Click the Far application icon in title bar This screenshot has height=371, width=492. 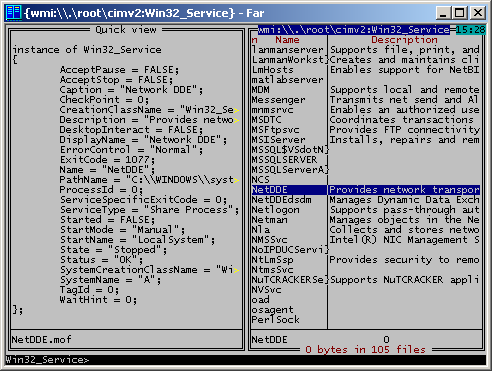point(14,13)
